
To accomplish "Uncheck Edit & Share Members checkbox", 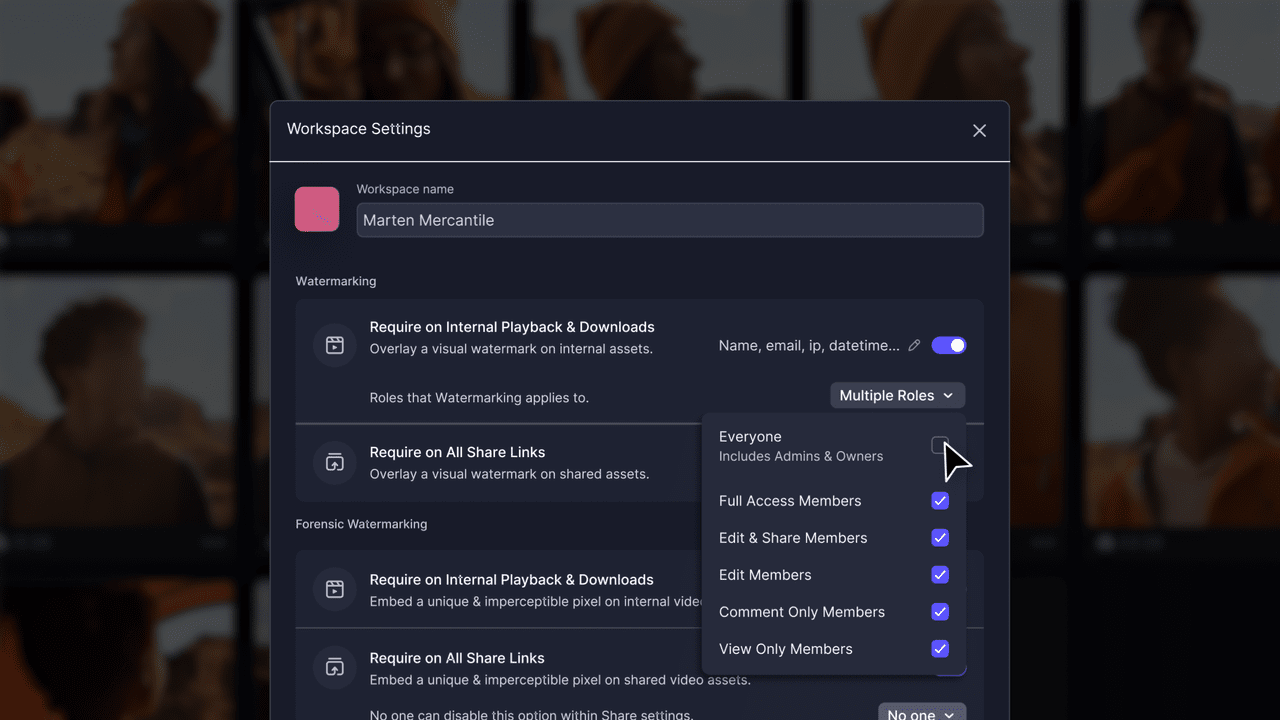I will [x=939, y=538].
